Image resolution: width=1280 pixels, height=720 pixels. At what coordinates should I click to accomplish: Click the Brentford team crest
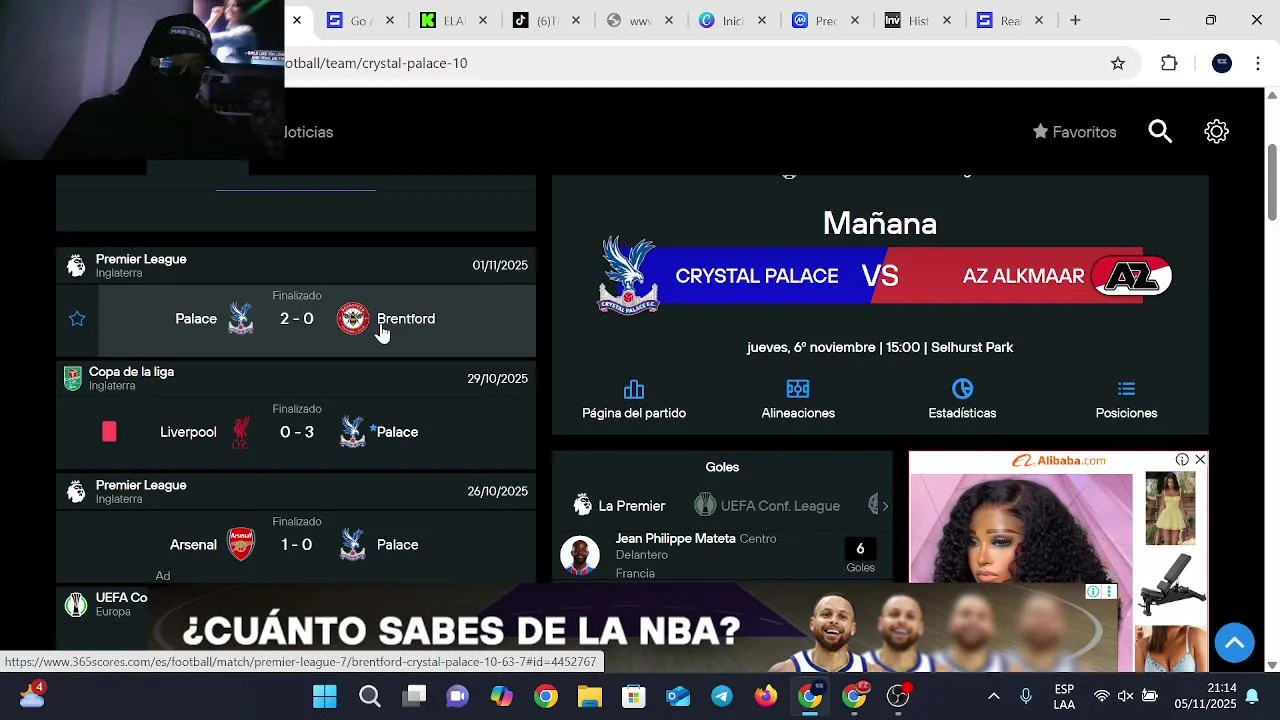coord(353,318)
